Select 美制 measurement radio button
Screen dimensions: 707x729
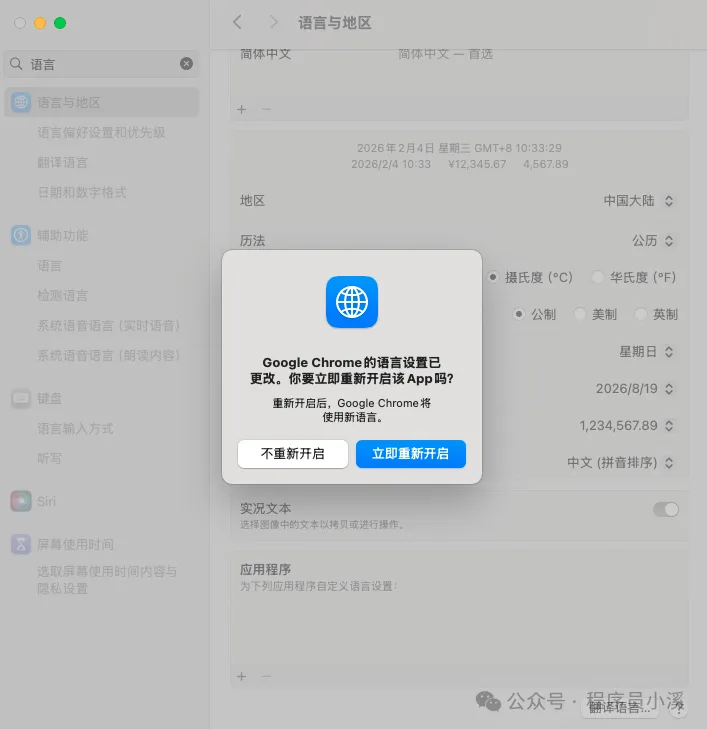point(580,314)
